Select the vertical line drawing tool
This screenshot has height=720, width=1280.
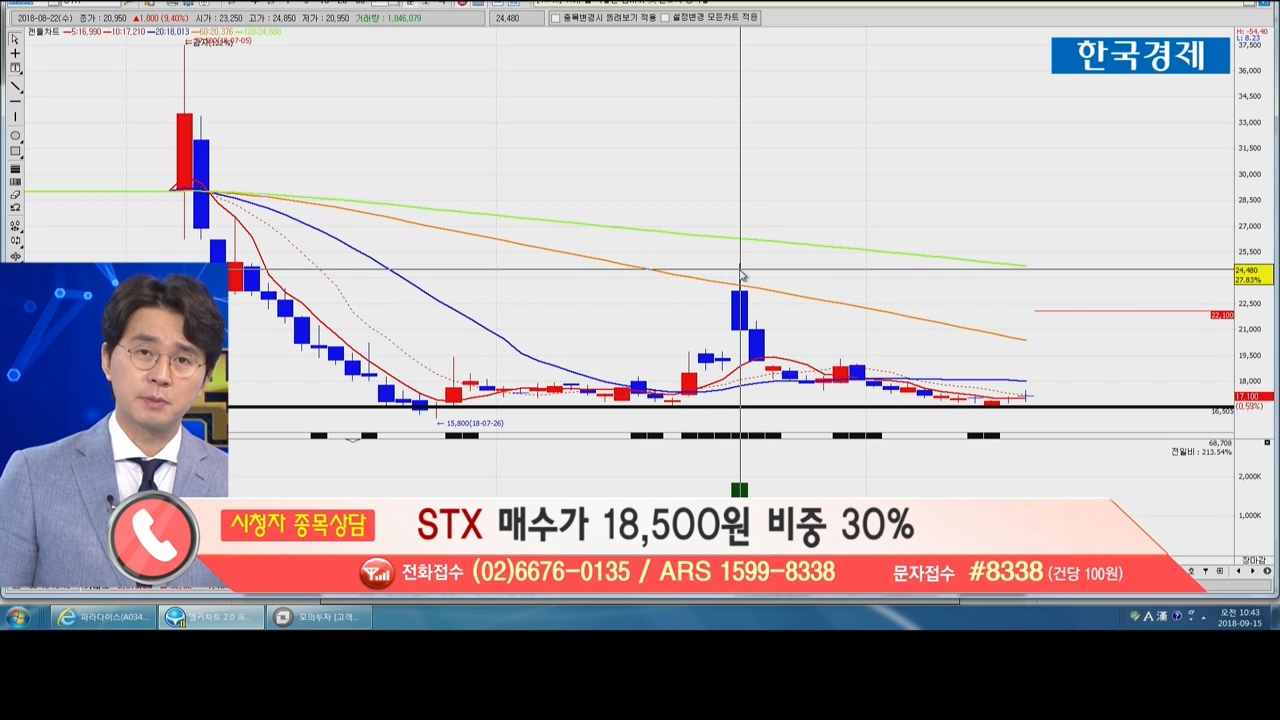click(15, 118)
